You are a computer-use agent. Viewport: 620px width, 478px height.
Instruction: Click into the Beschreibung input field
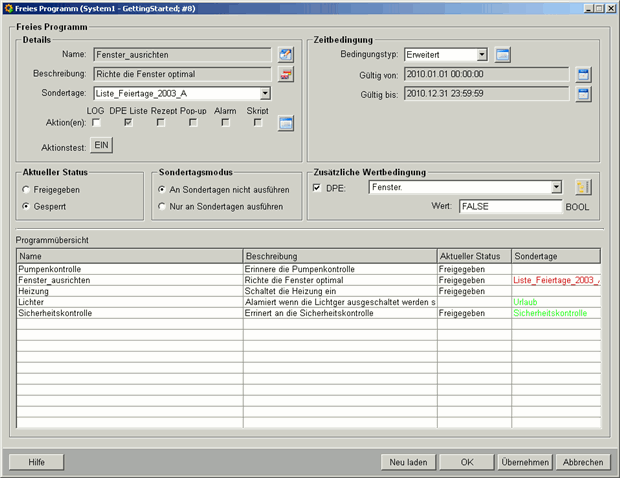point(182,74)
